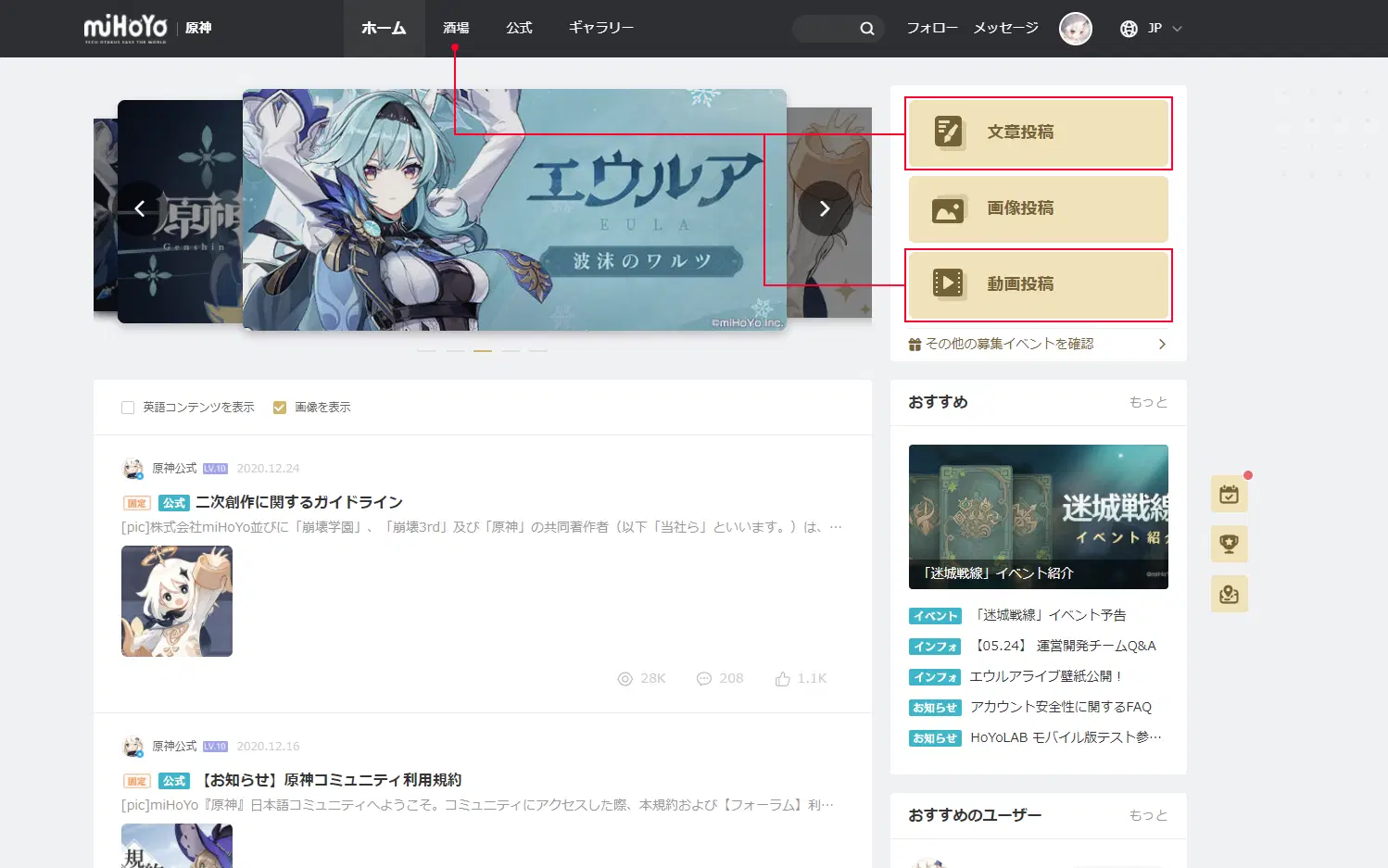Viewport: 1388px width, 868px height.
Task: Click the search magnifier icon
Action: 867,28
